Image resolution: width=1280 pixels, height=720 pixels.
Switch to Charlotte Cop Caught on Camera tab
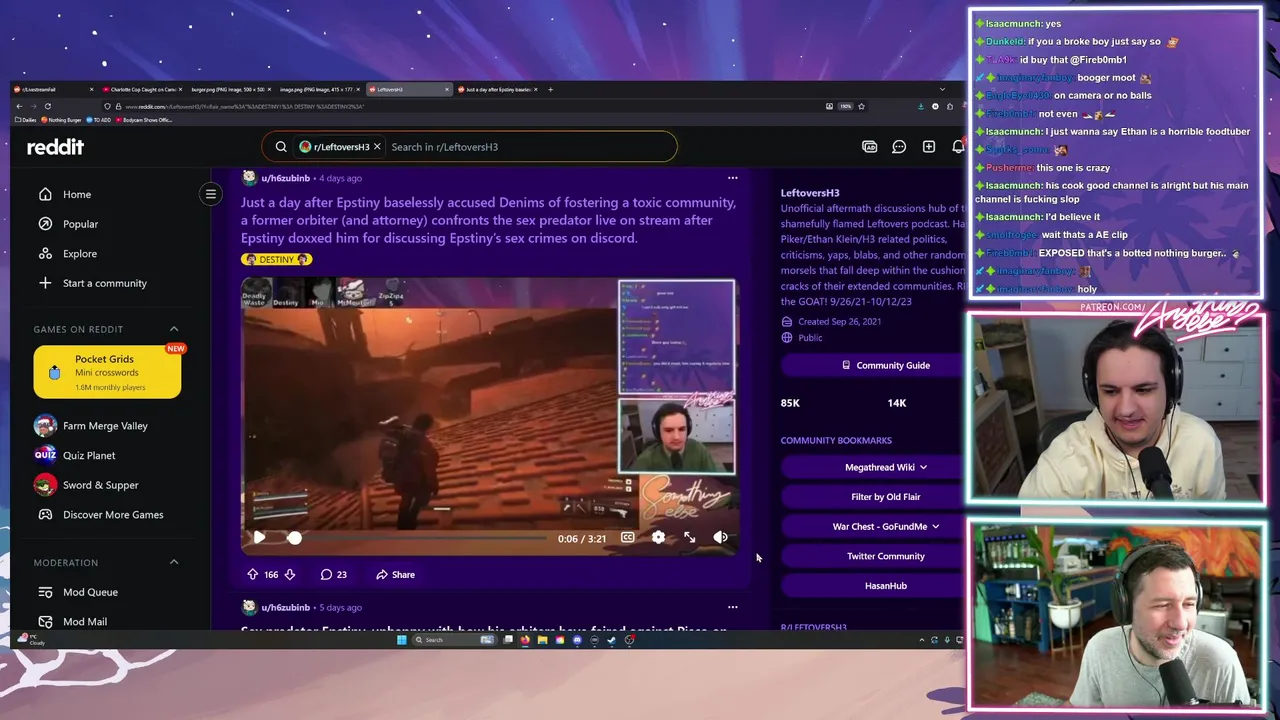point(140,89)
